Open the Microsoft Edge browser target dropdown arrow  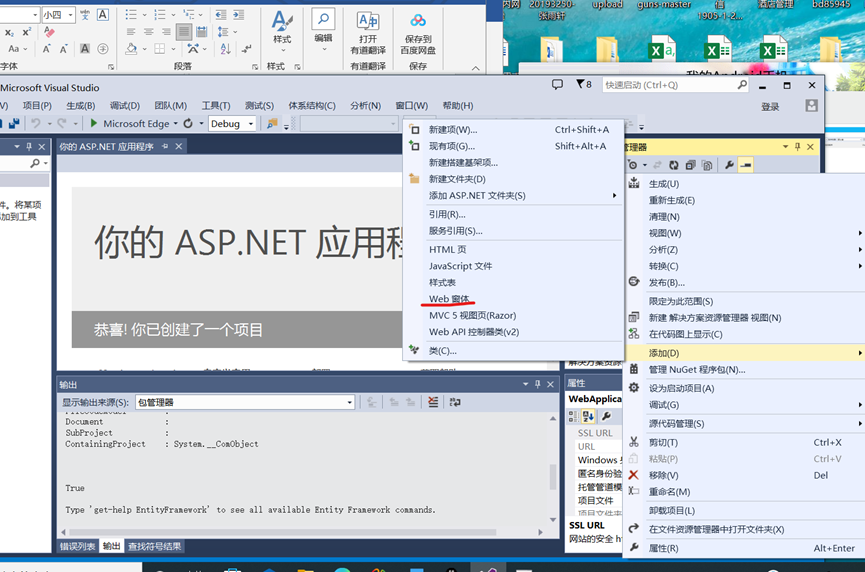coord(175,124)
